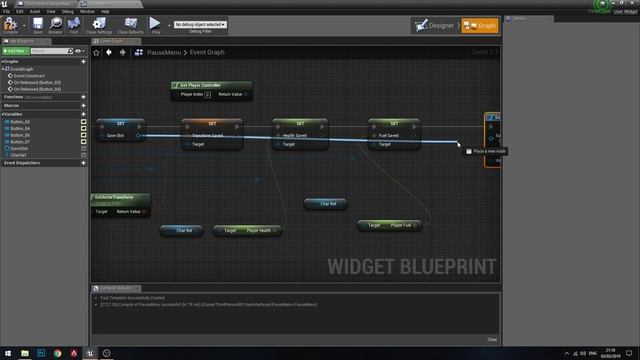Click the Save floppy disk icon
This screenshot has height=360, width=640.
[x=38, y=25]
